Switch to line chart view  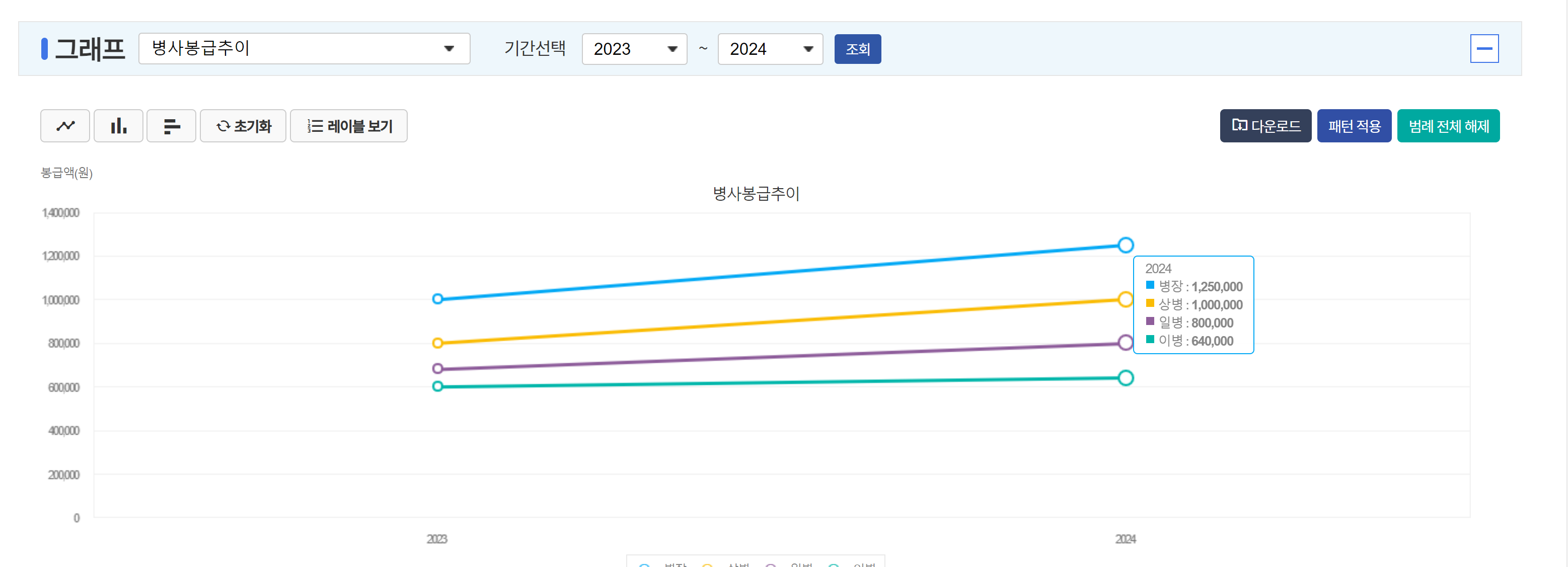pyautogui.click(x=65, y=126)
